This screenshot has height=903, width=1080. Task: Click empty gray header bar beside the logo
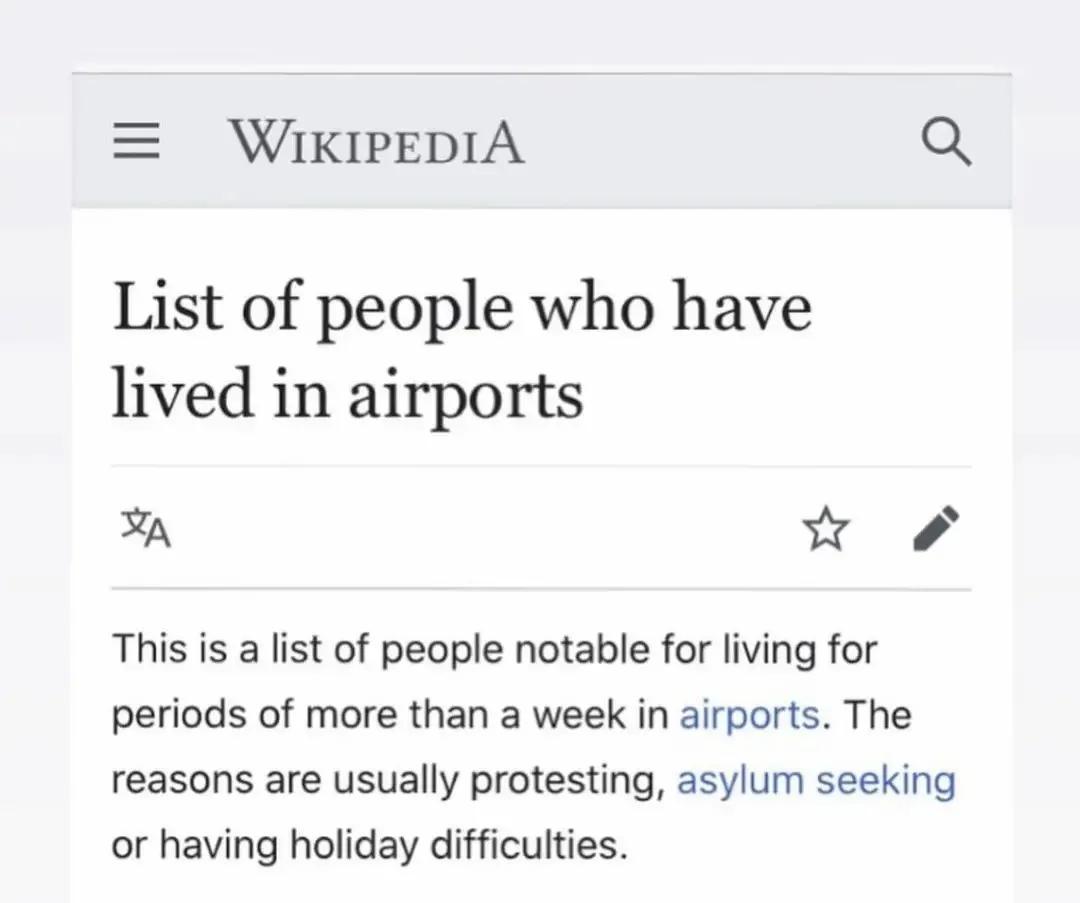[x=720, y=143]
